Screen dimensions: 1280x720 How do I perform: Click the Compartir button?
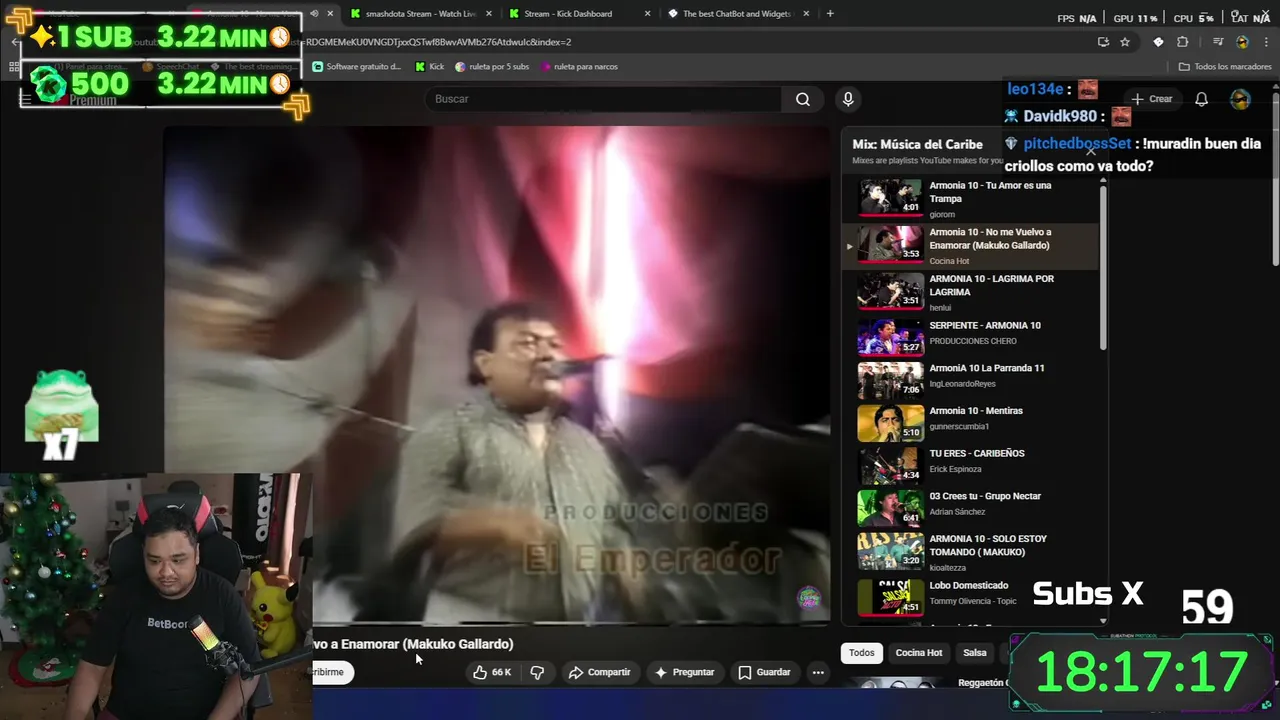tap(599, 672)
